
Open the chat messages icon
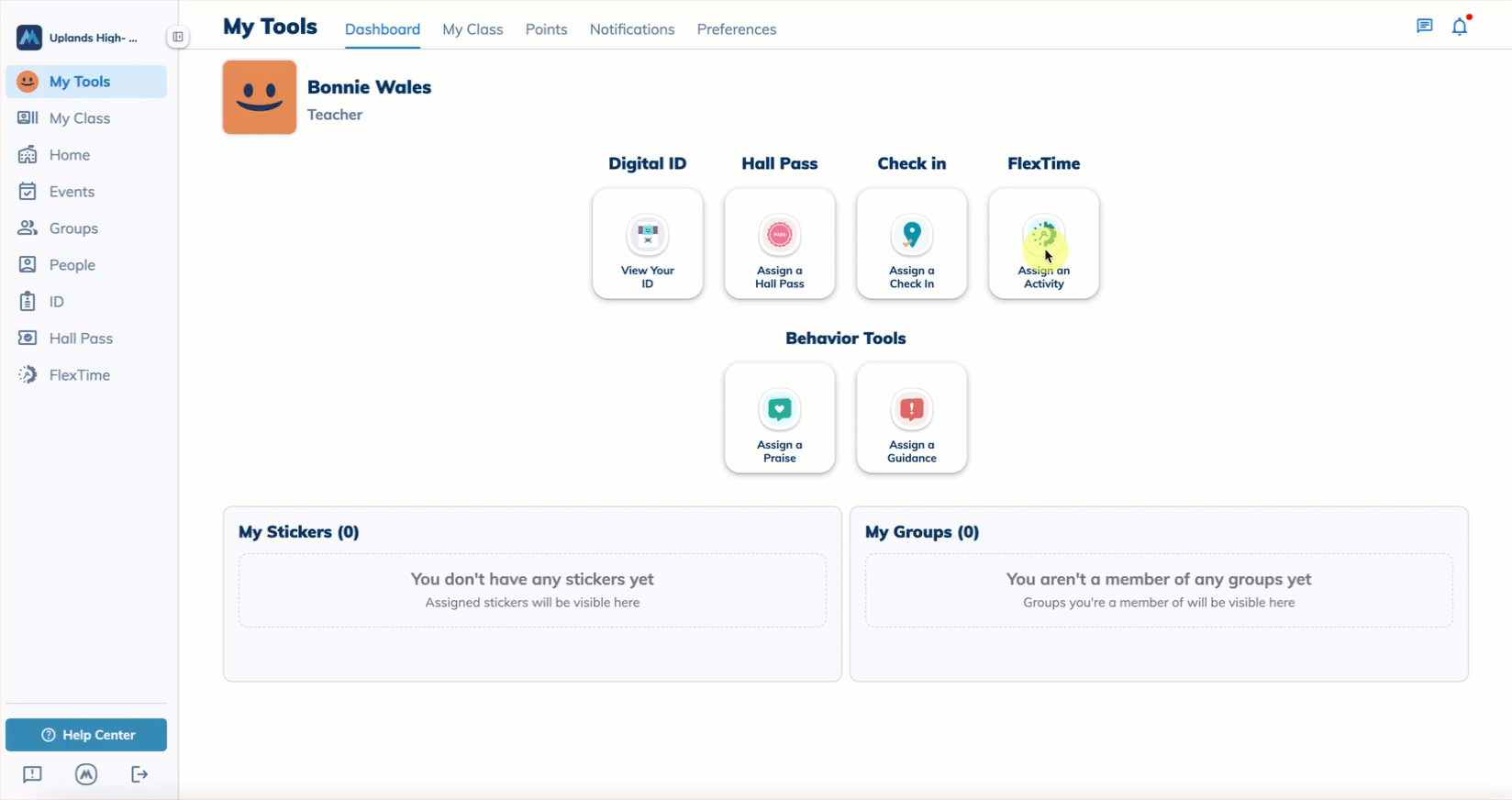point(1424,27)
